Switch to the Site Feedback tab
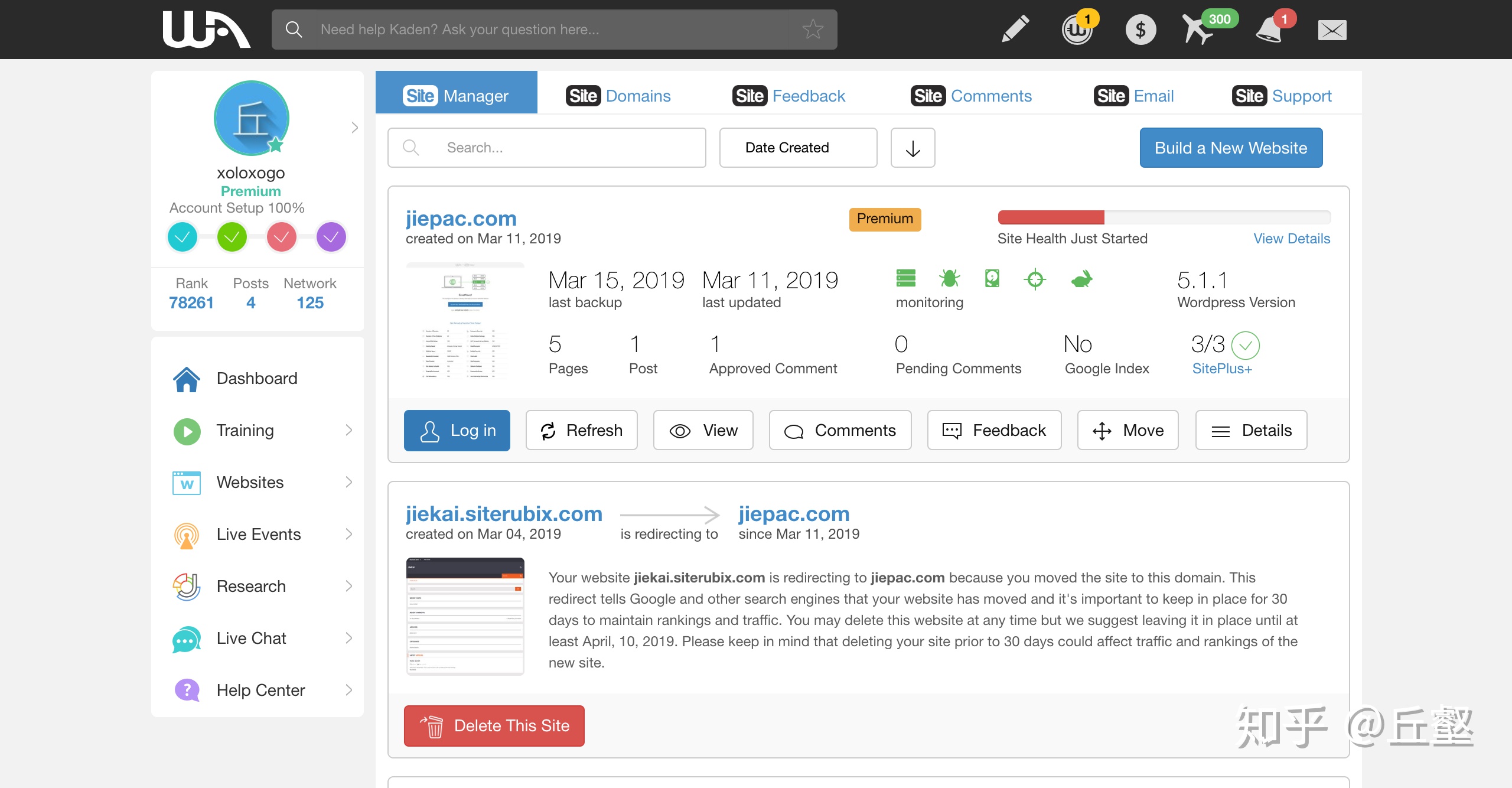The image size is (1512, 788). click(788, 96)
